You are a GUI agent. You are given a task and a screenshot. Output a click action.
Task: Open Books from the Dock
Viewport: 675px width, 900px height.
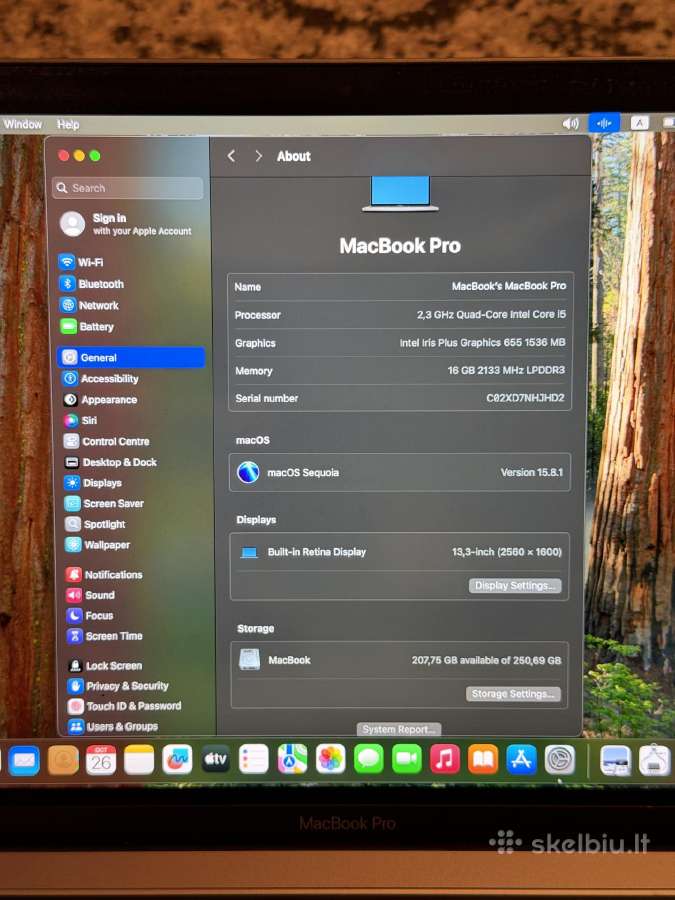483,759
